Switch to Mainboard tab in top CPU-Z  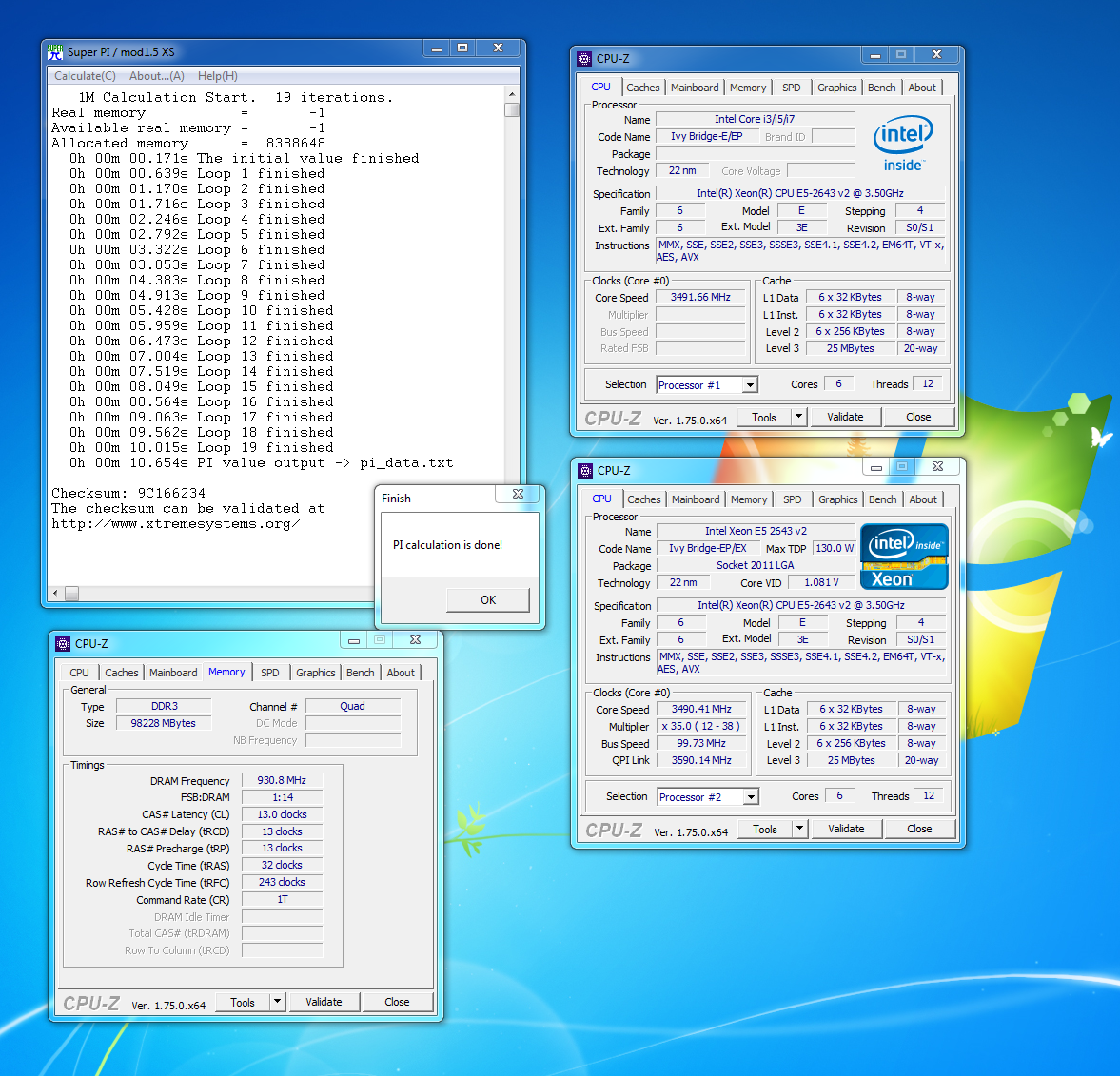click(695, 88)
